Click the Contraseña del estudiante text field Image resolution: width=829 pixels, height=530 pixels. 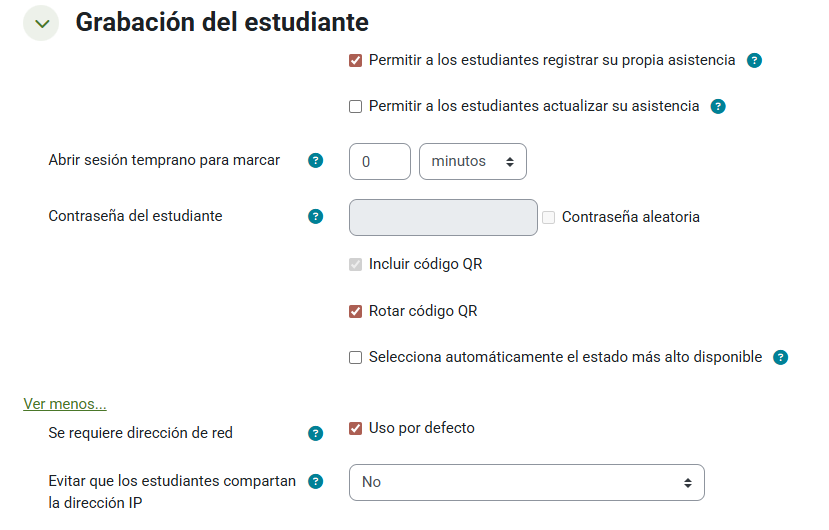click(x=443, y=217)
